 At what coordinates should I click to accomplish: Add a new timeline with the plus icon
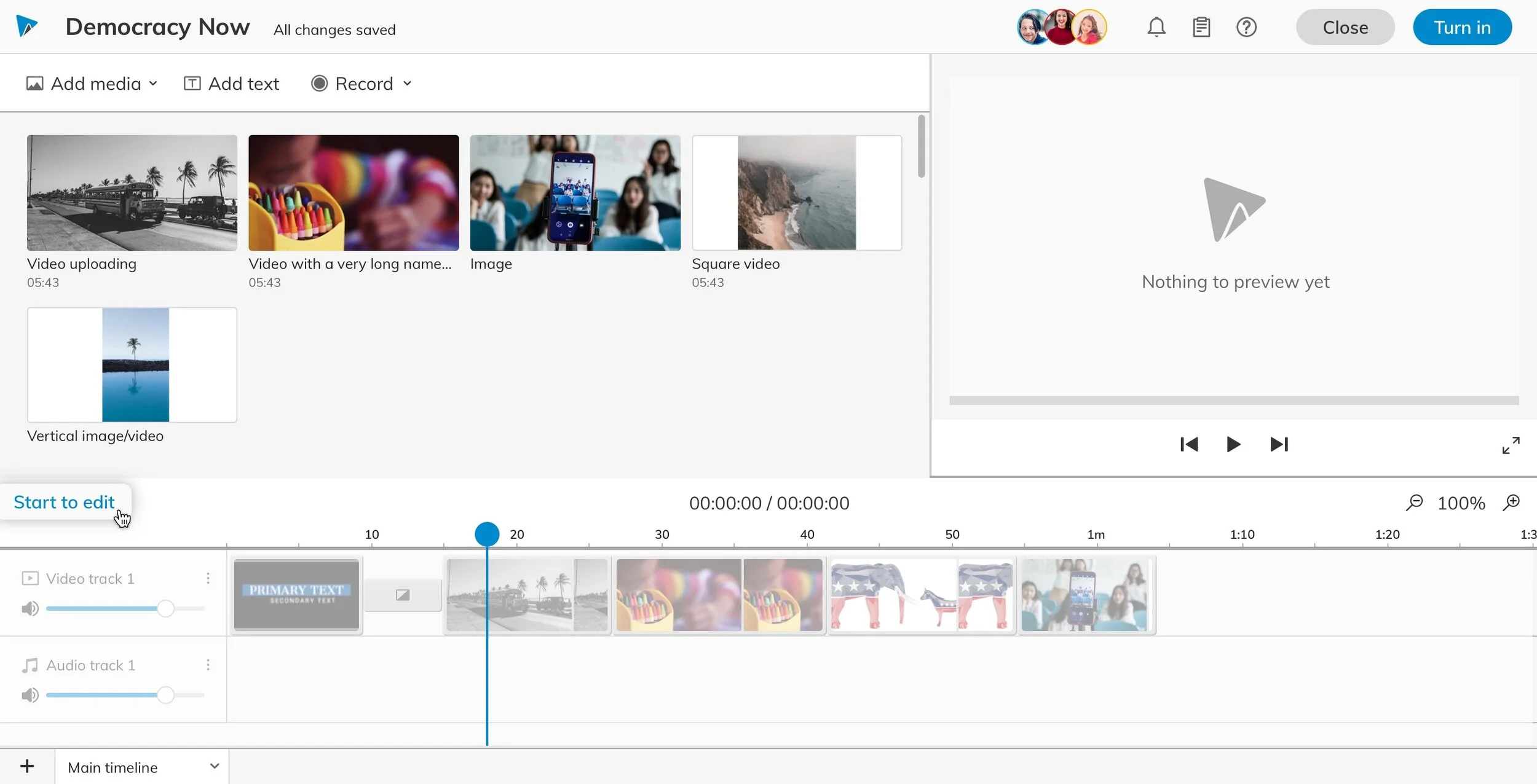tap(27, 766)
